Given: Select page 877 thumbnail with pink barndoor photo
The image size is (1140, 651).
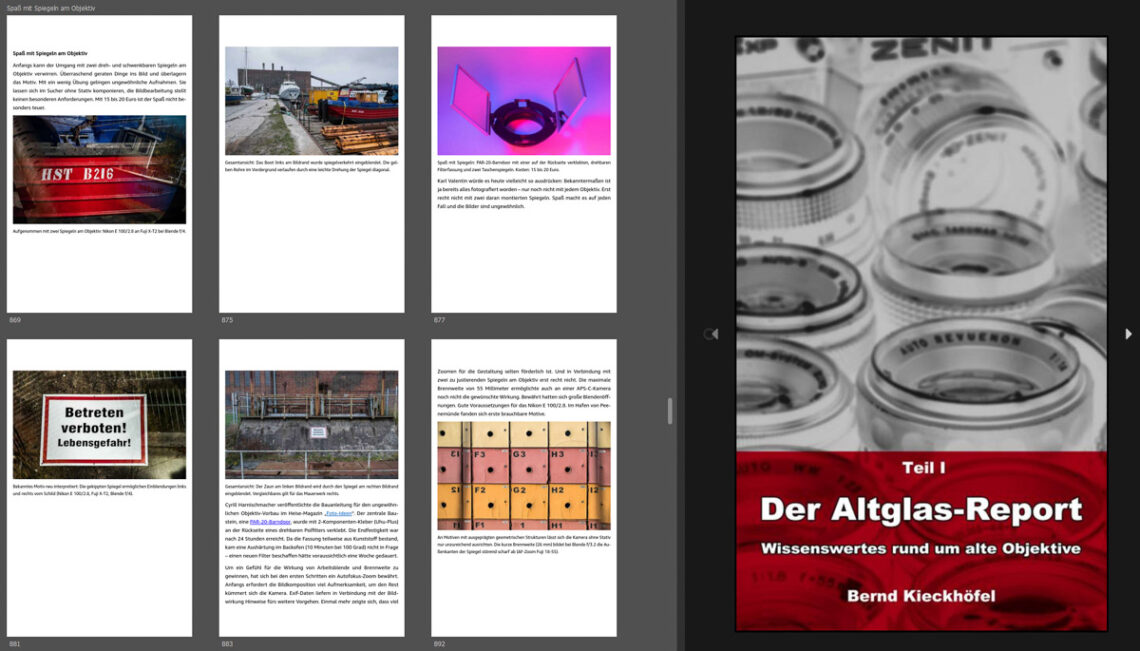Looking at the screenshot, I should [x=523, y=164].
